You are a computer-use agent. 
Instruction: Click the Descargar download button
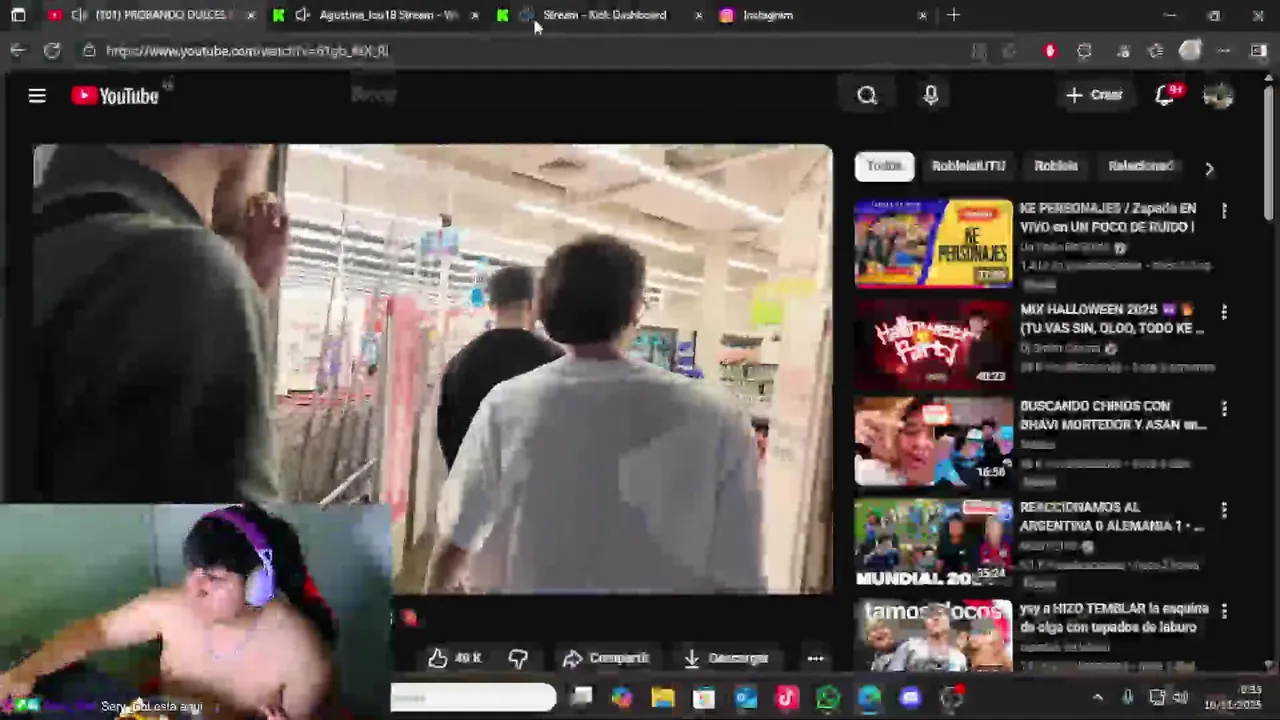(x=726, y=658)
